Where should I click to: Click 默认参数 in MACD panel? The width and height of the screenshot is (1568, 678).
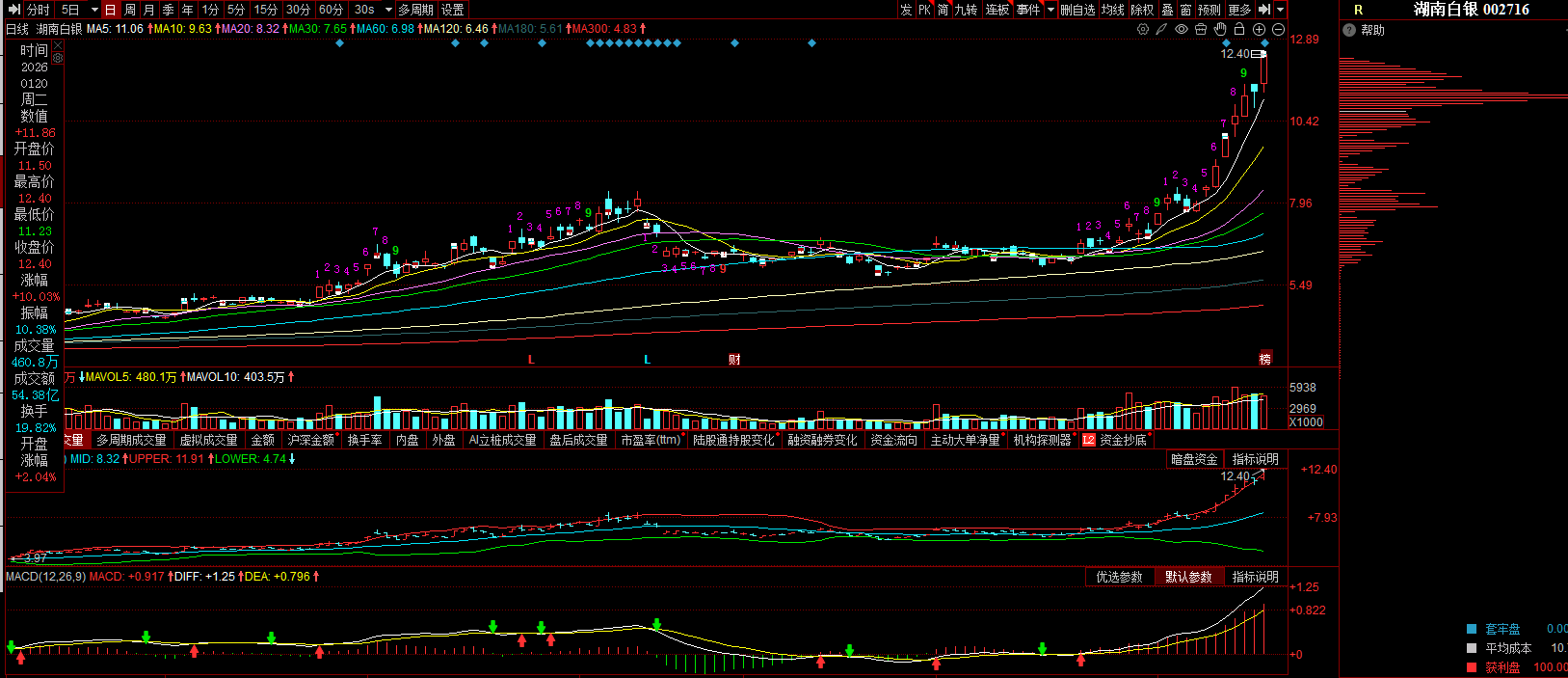coord(1188,577)
